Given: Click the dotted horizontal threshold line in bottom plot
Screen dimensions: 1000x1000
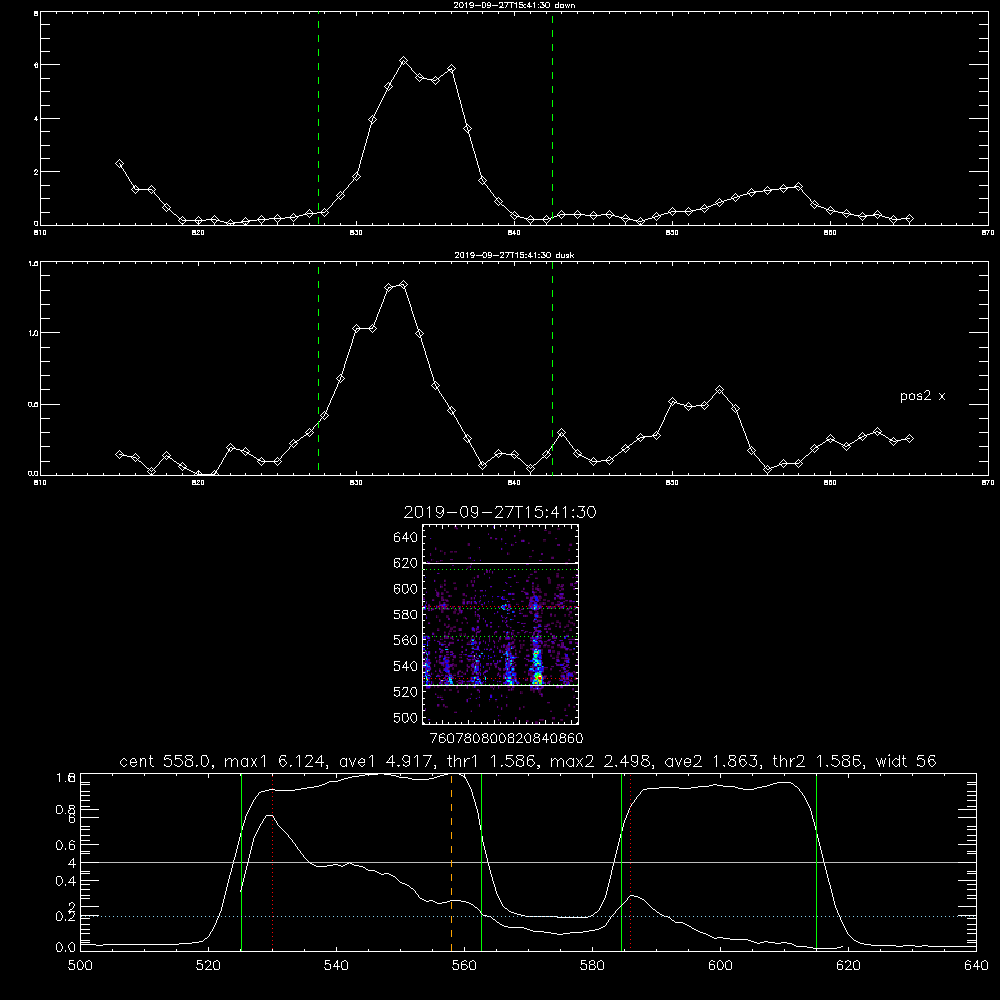Looking at the screenshot, I should (x=528, y=916).
